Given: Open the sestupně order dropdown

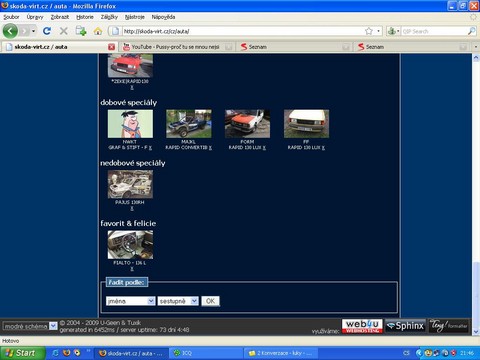Looking at the screenshot, I should tap(178, 301).
